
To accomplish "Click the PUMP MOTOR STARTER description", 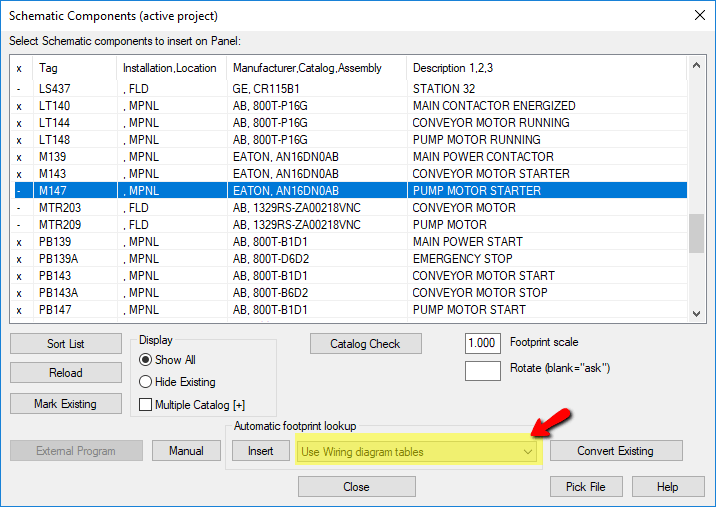I will [x=477, y=190].
